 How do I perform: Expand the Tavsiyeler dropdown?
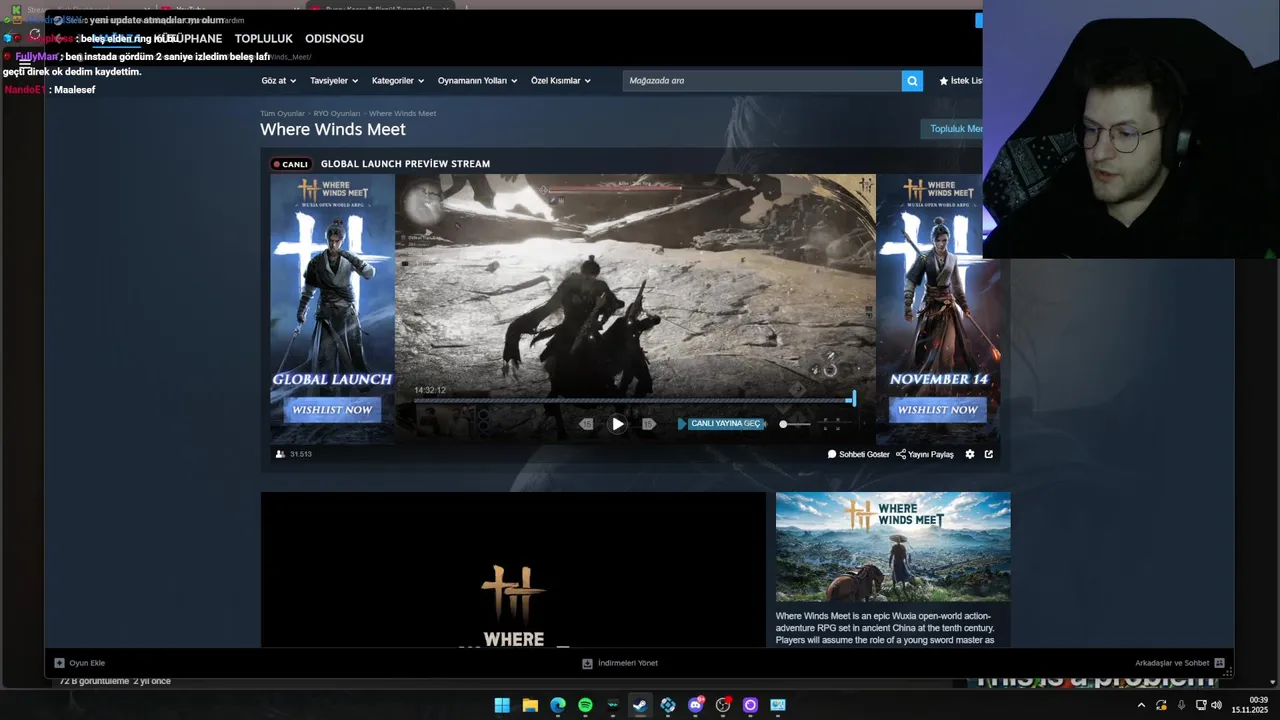(x=334, y=81)
